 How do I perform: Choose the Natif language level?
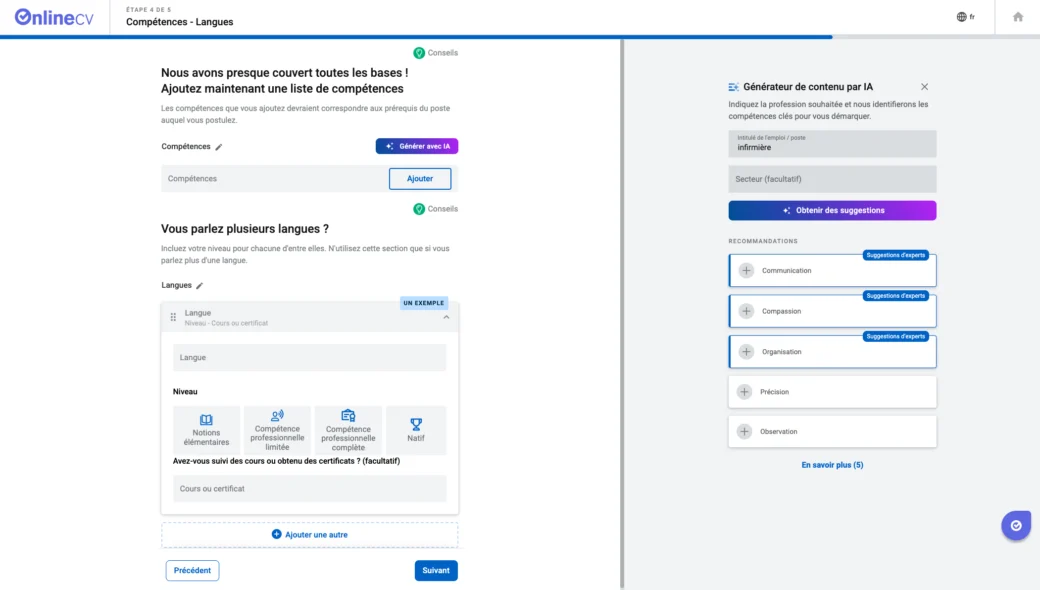pos(416,430)
